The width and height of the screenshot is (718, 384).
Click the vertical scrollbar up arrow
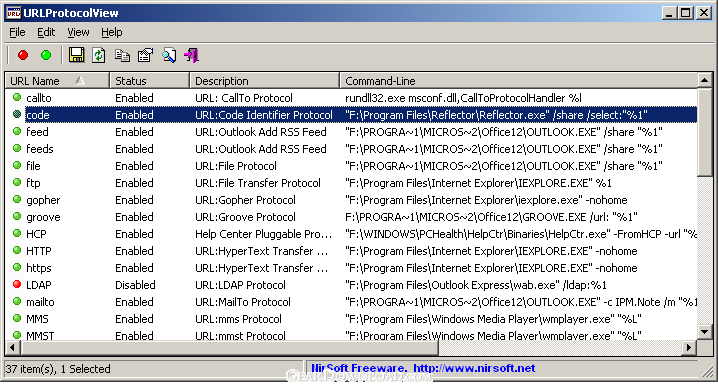(x=705, y=81)
